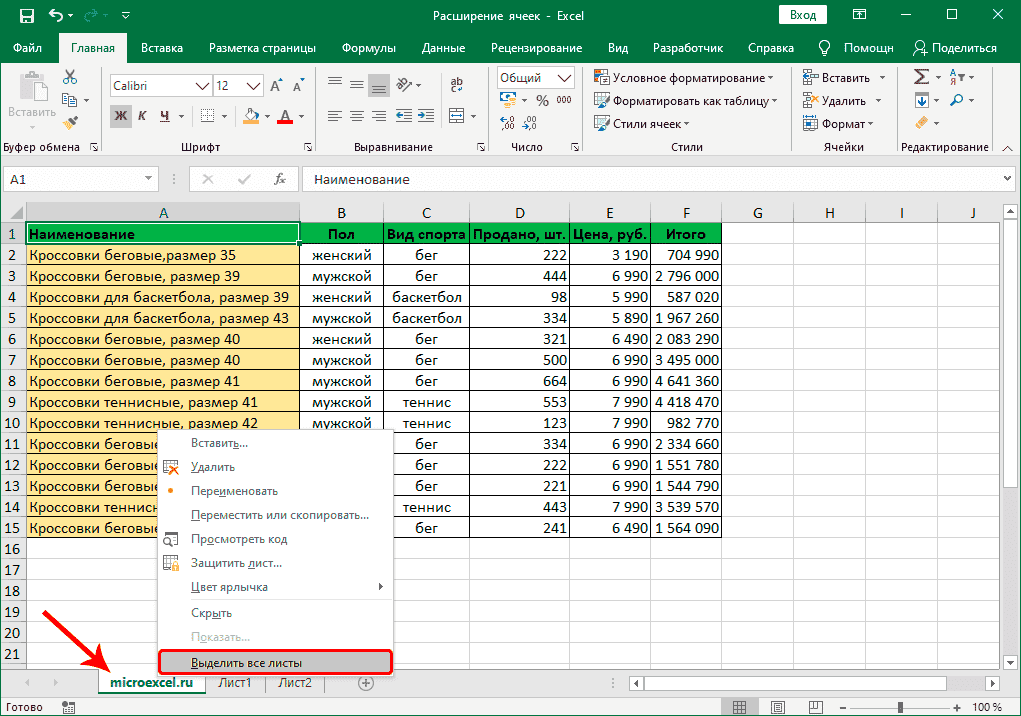Image resolution: width=1021 pixels, height=716 pixels.
Task: Click the Find magnifier icon in Редактирование
Action: pyautogui.click(x=957, y=100)
